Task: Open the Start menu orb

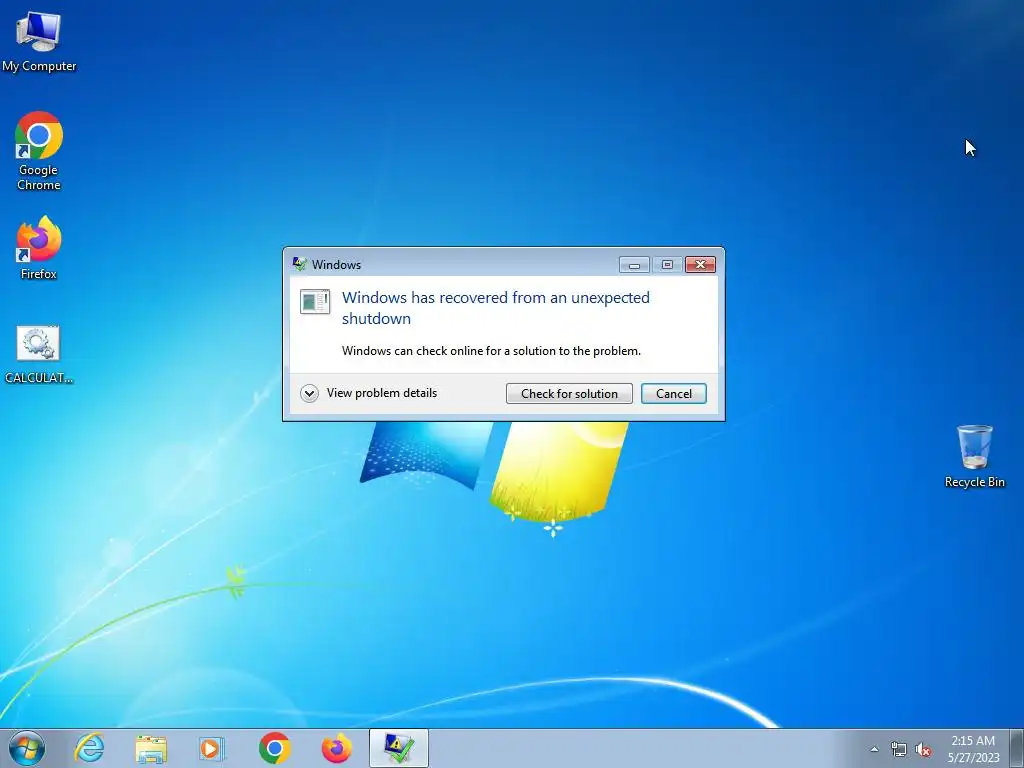Action: point(27,748)
